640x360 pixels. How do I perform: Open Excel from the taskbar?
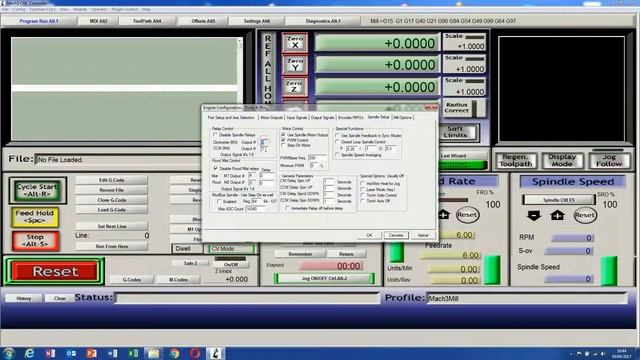133,353
